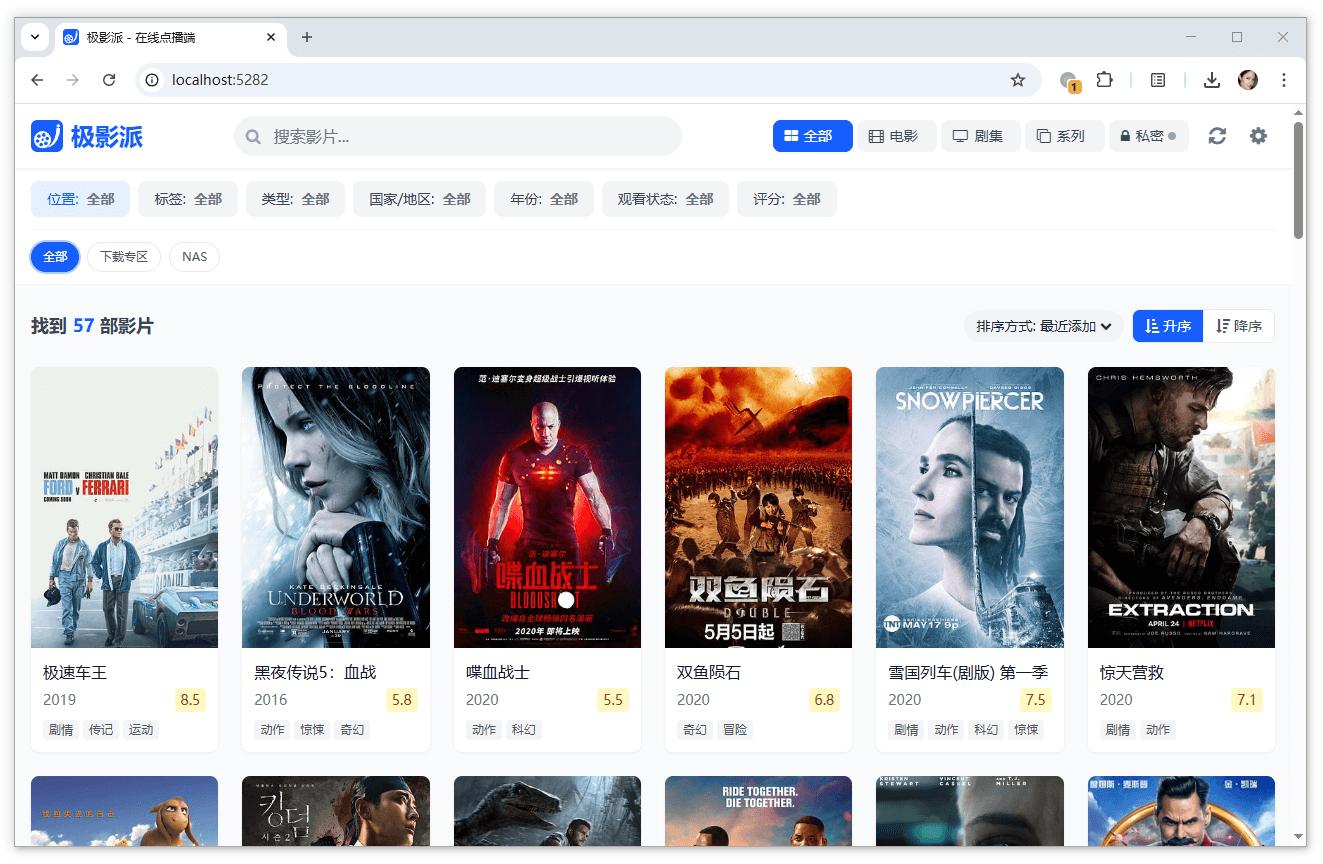Image resolution: width=1323 pixels, height=864 pixels.
Task: Switch to the 剧集 tab
Action: click(979, 136)
